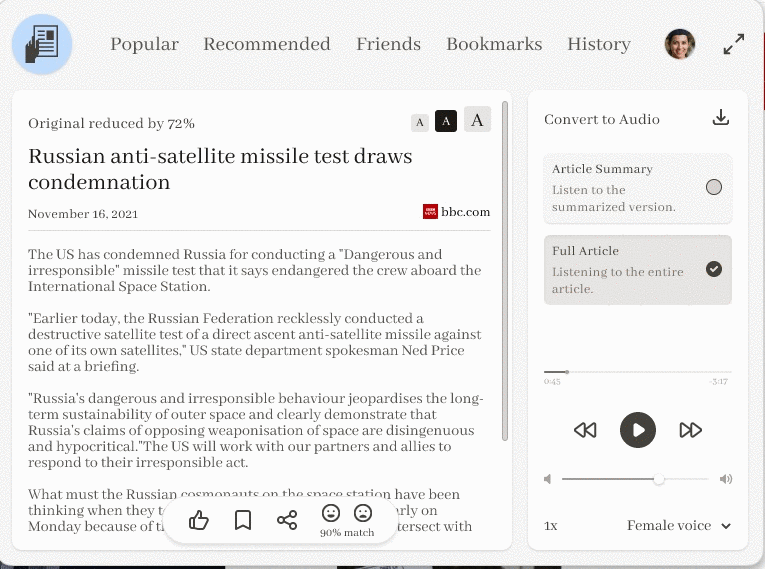Open the bbc.com source link
The width and height of the screenshot is (765, 569).
pyautogui.click(x=465, y=212)
